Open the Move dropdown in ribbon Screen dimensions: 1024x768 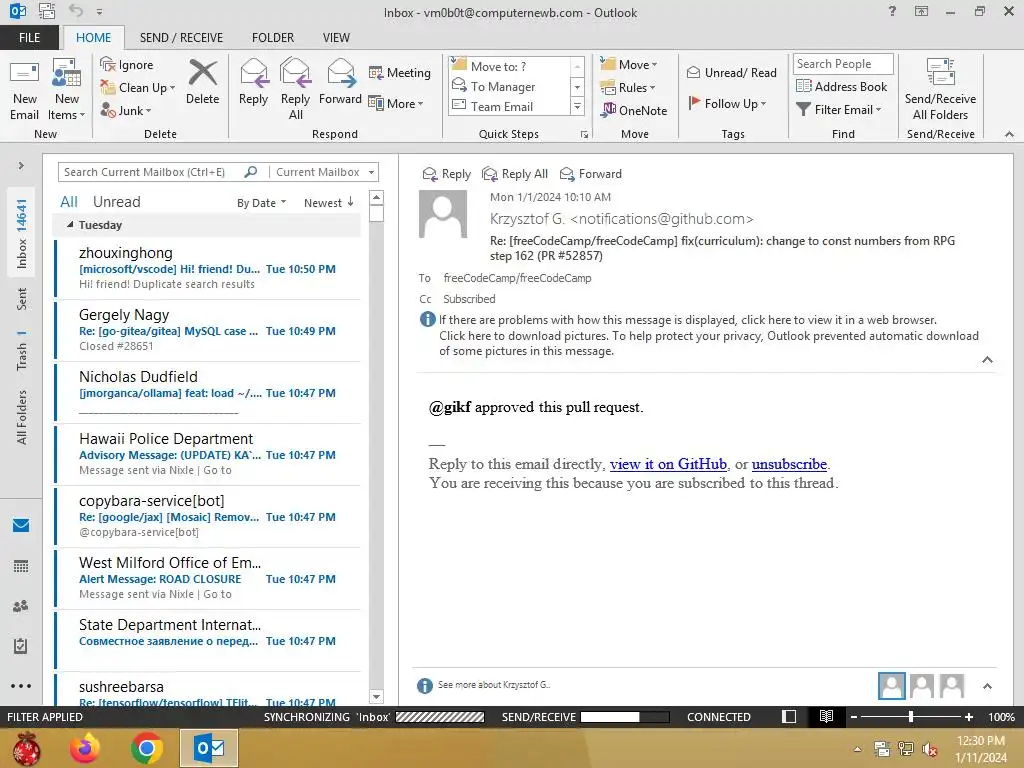pos(628,64)
